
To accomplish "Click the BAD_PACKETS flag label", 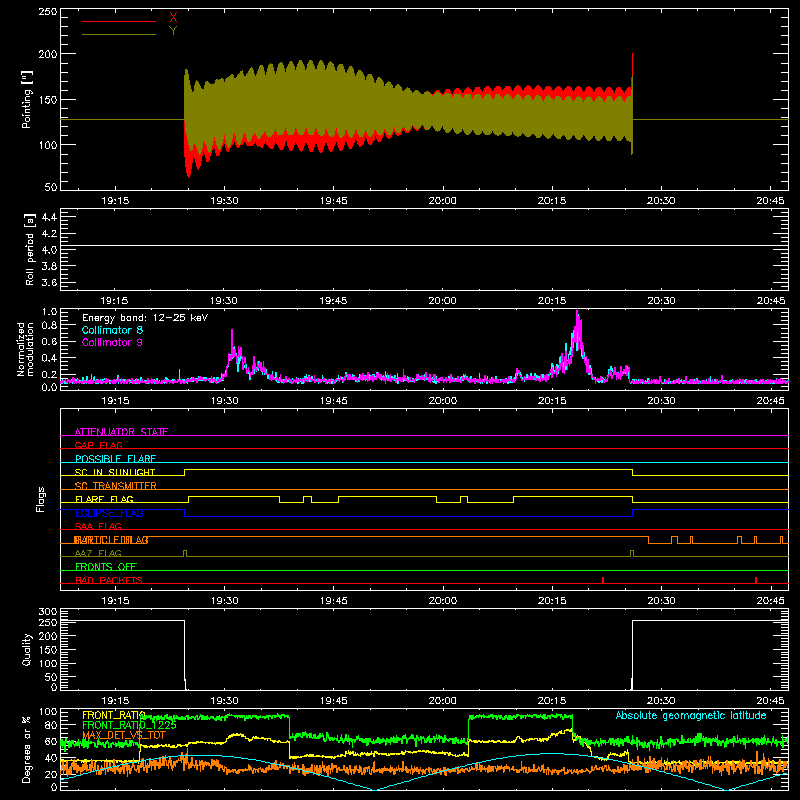I will coord(109,580).
